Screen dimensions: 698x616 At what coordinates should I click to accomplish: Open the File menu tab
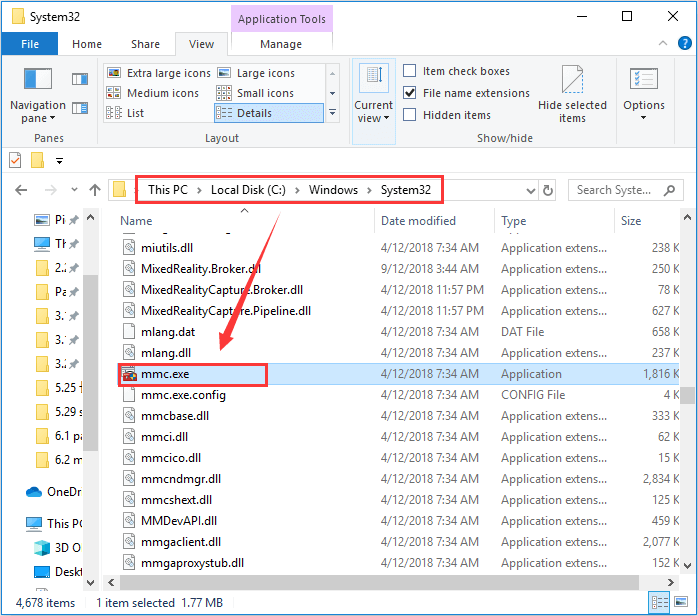click(x=30, y=44)
